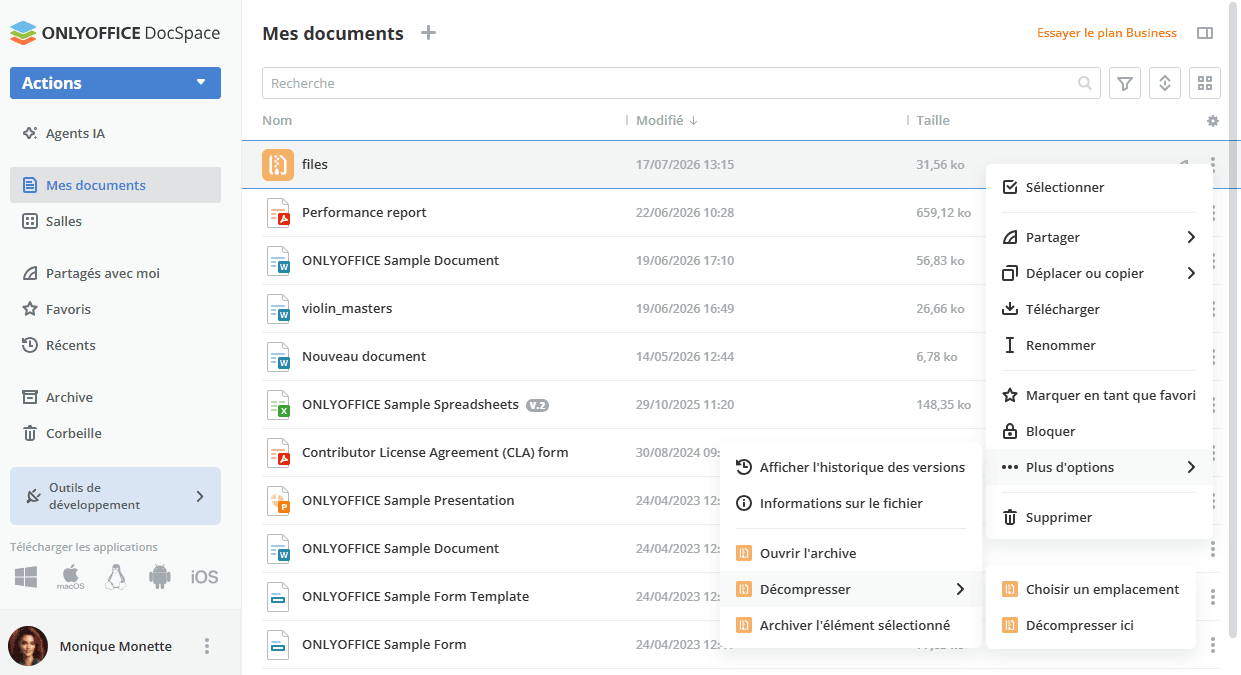Viewport: 1241px width, 675px height.
Task: Click the ONLYOFFICE DocSpace logo
Action: (x=115, y=33)
